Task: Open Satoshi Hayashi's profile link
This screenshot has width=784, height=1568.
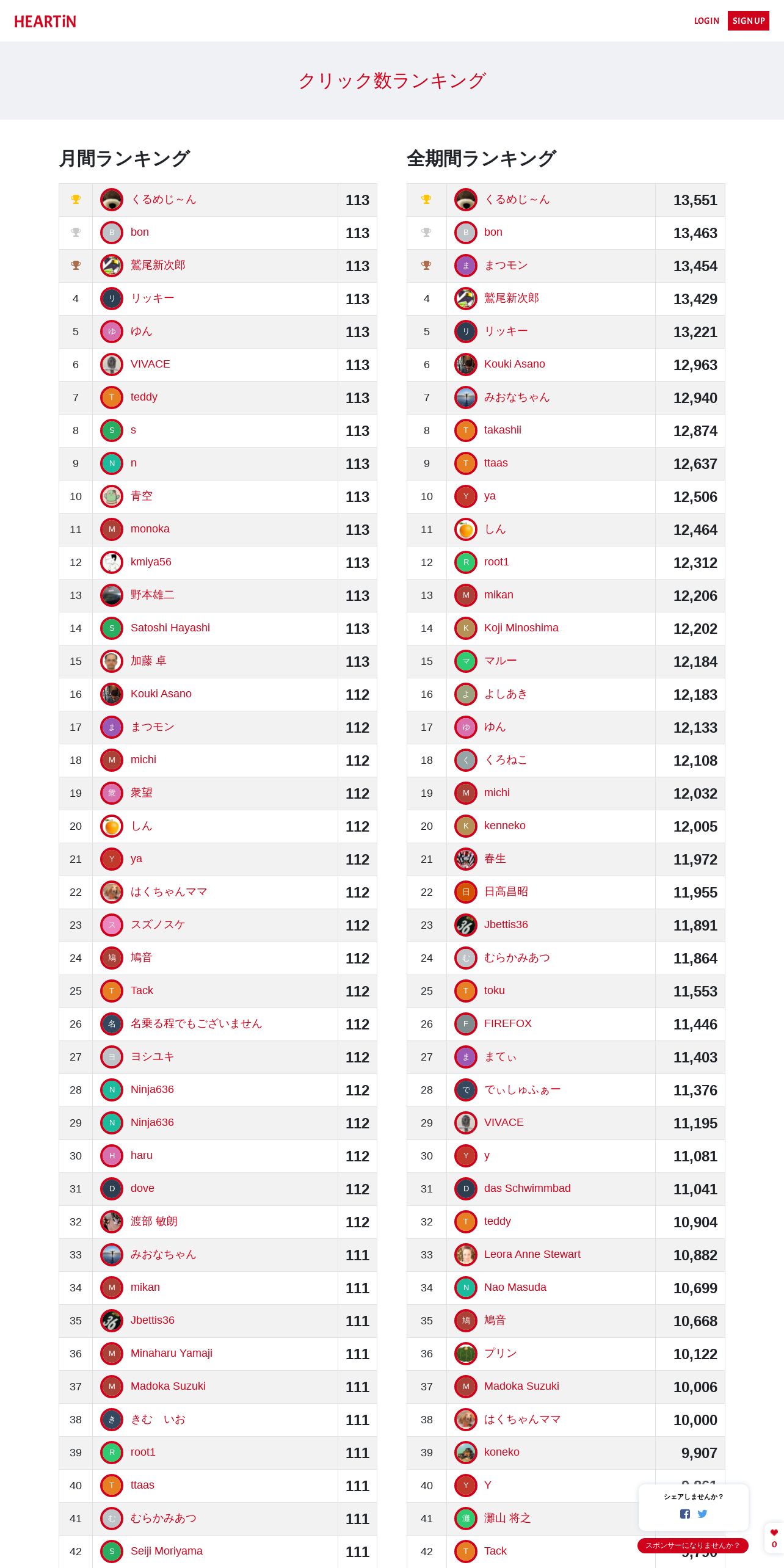Action: click(x=170, y=628)
